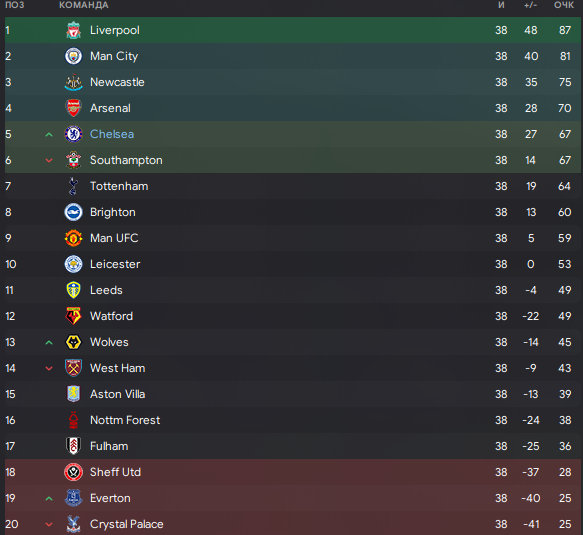Sort by the +/- column header
Viewport: 583px width, 535px height.
tap(531, 5)
